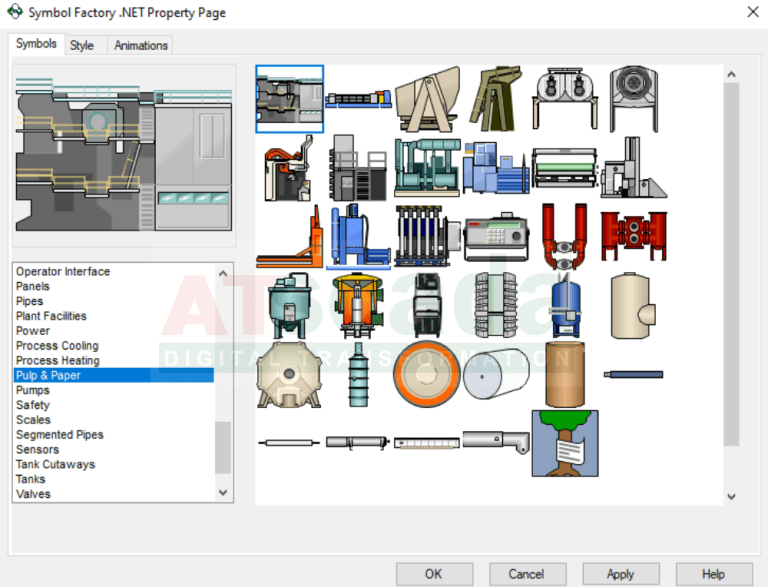Choose the Scales category
Screen dimensions: 768x587
coord(114,420)
